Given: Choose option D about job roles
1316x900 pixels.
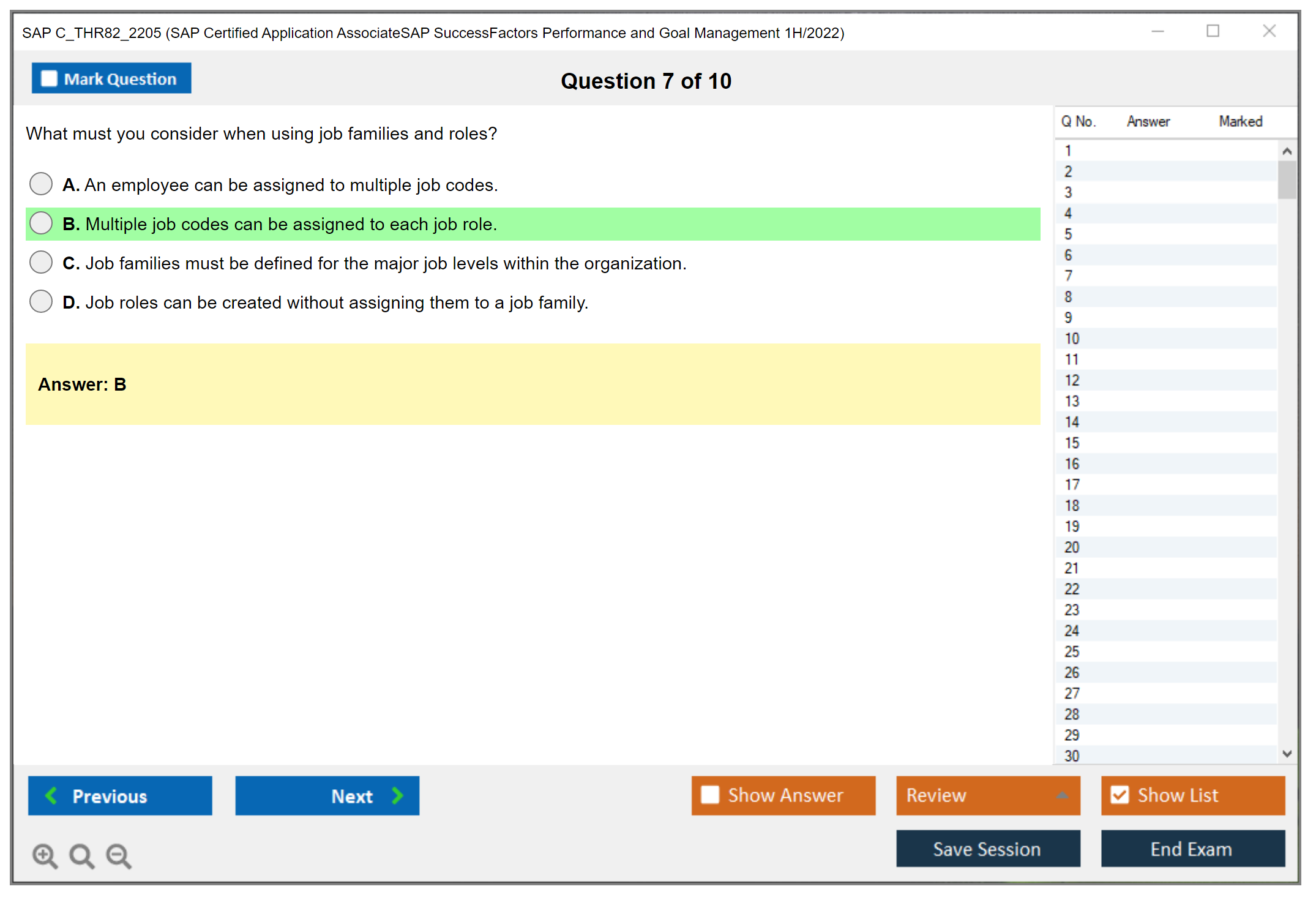Looking at the screenshot, I should [x=41, y=301].
